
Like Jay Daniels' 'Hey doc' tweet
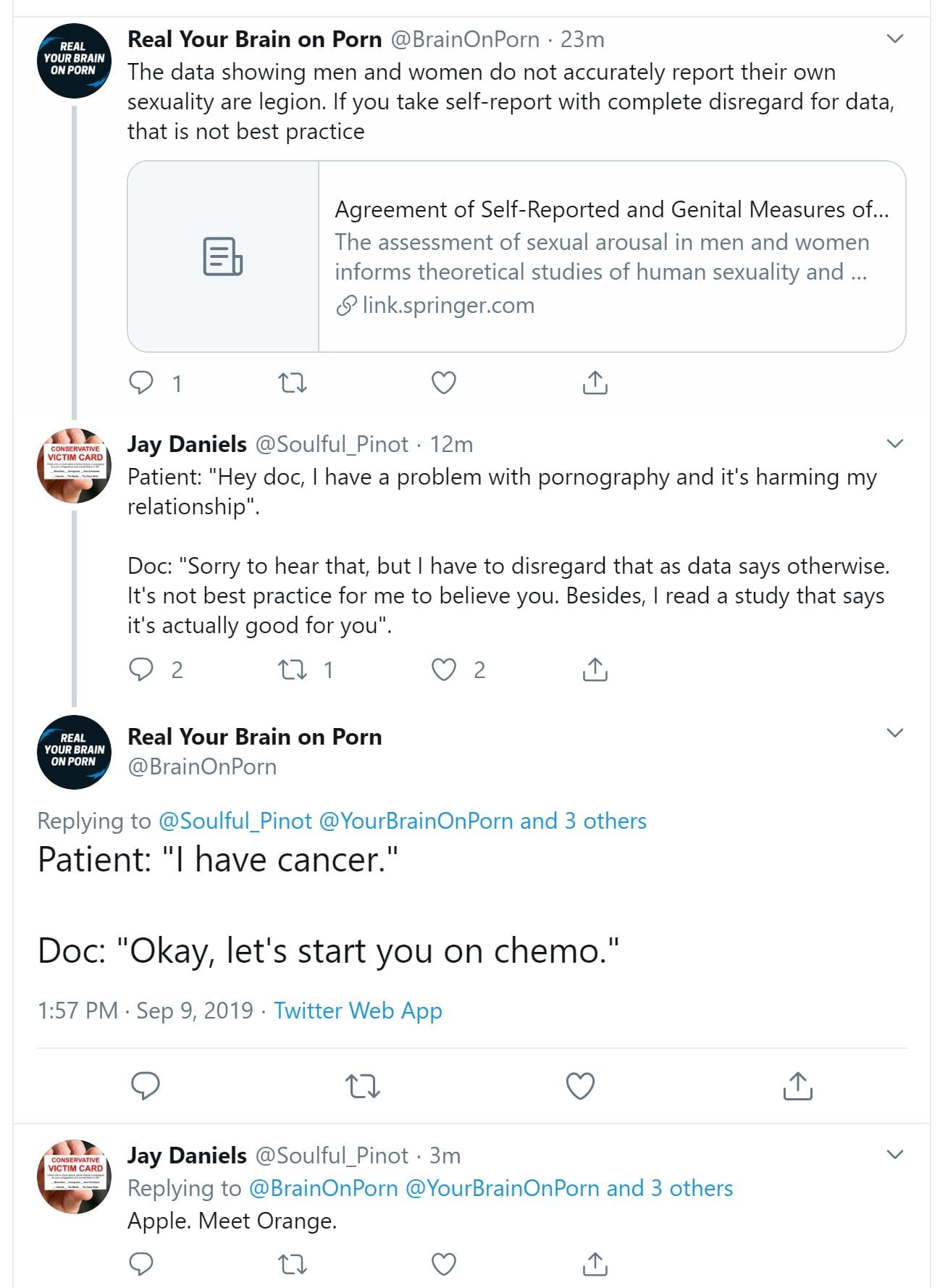click(443, 670)
